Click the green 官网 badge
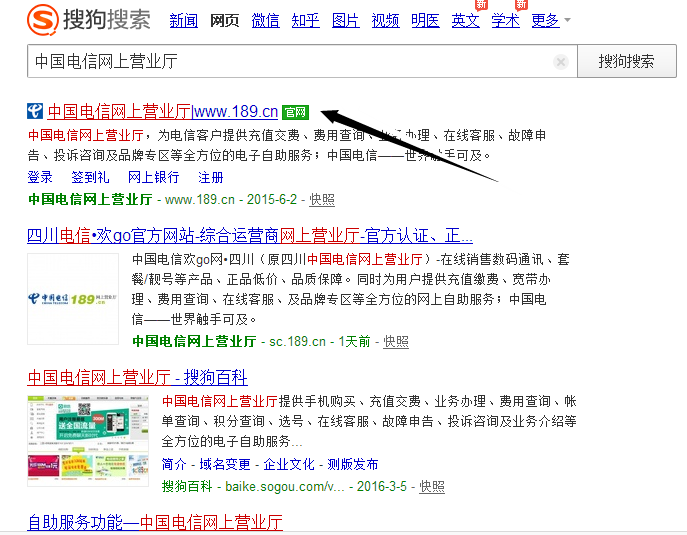 point(295,113)
